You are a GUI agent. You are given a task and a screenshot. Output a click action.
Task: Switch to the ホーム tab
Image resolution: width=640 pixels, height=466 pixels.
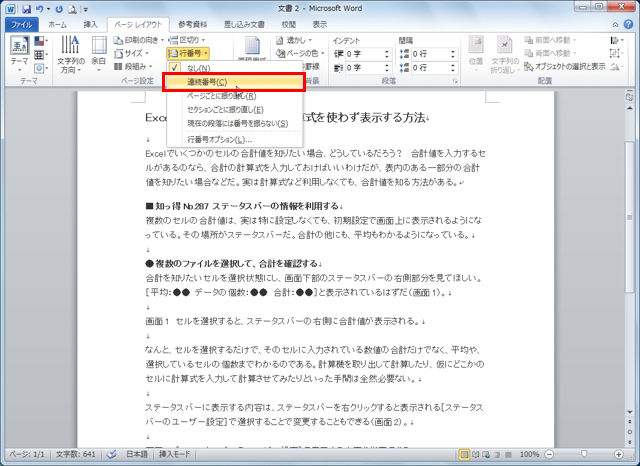[x=57, y=24]
